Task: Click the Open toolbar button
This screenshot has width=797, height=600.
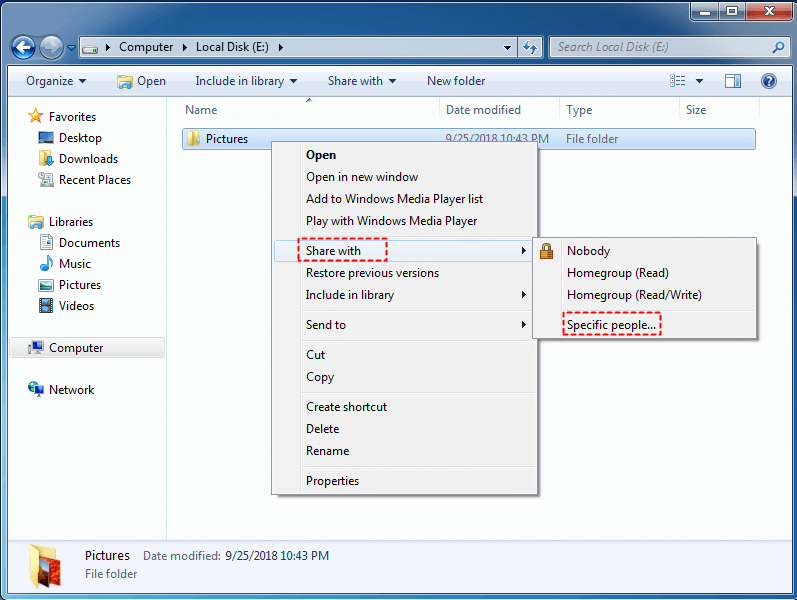Action: point(141,81)
